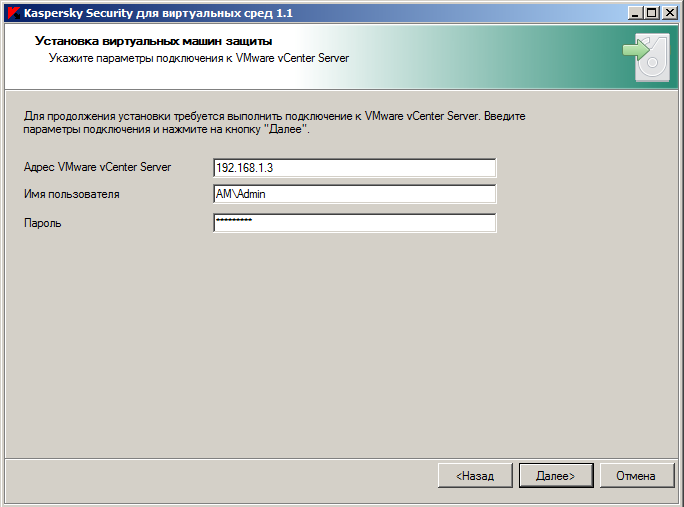684x507 pixels.
Task: Click inside the password field
Action: (x=355, y=223)
